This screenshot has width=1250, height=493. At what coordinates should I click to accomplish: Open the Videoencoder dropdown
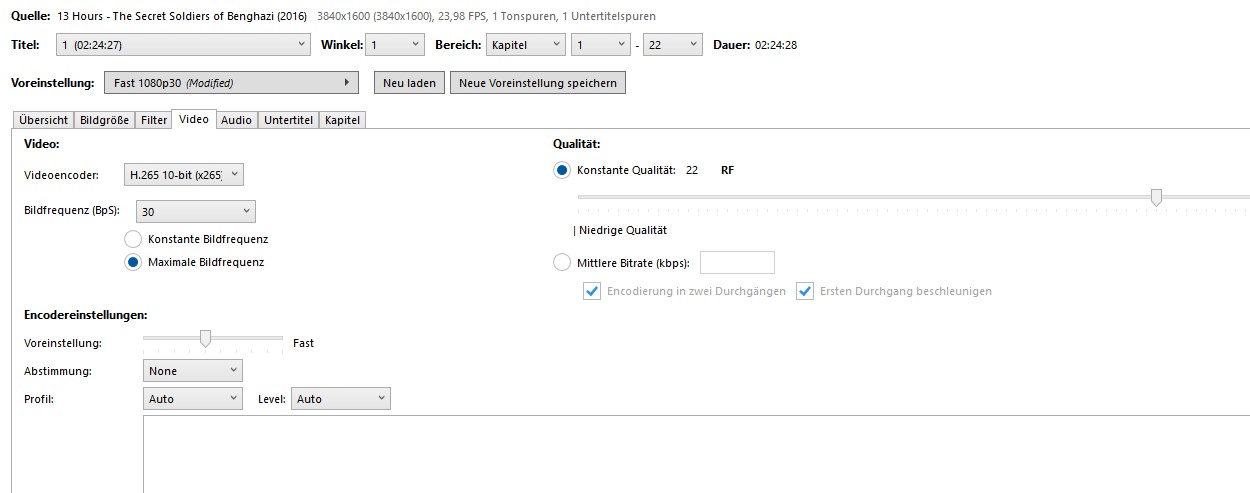click(184, 175)
